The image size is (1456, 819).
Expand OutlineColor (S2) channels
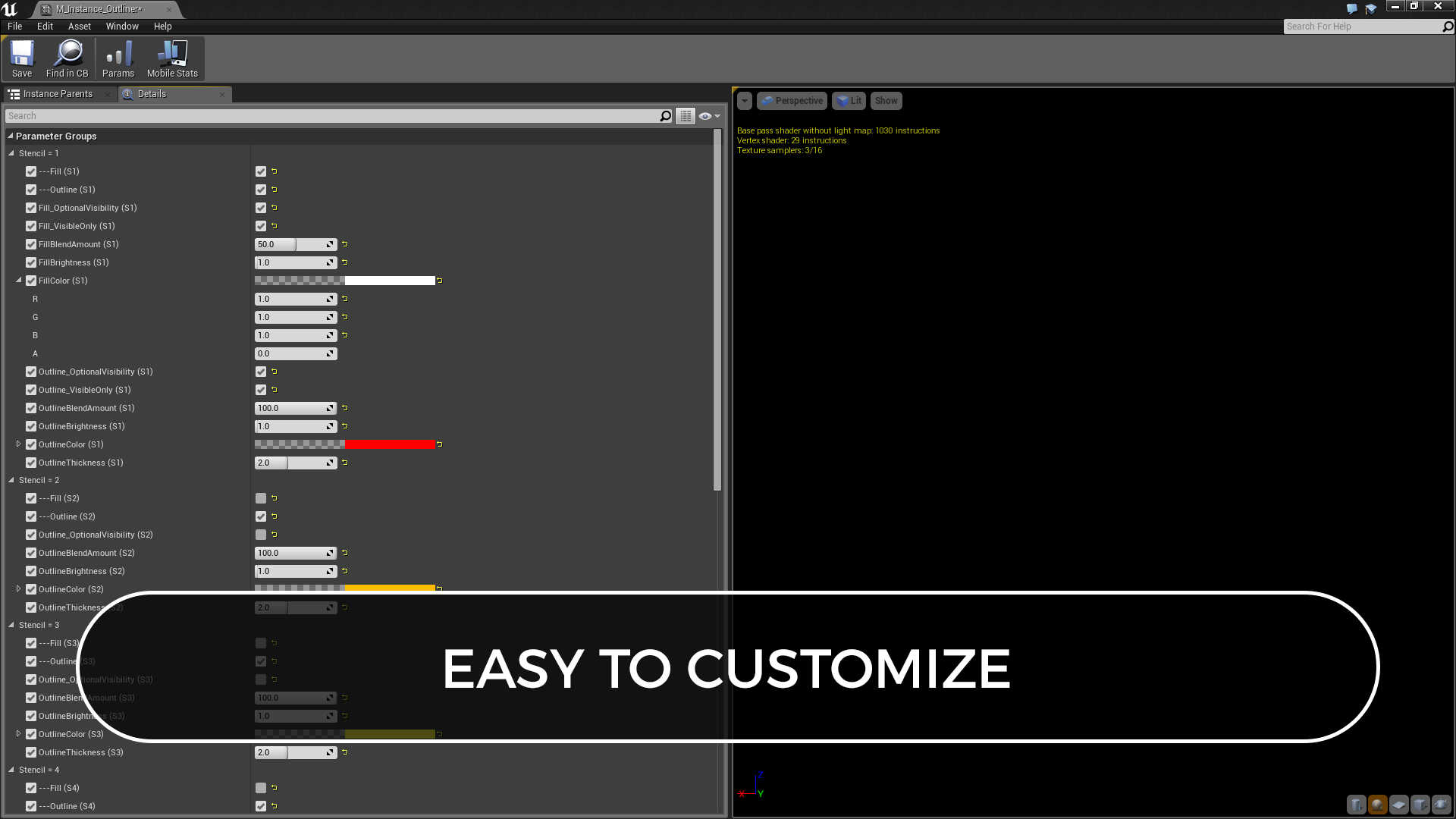click(x=19, y=589)
